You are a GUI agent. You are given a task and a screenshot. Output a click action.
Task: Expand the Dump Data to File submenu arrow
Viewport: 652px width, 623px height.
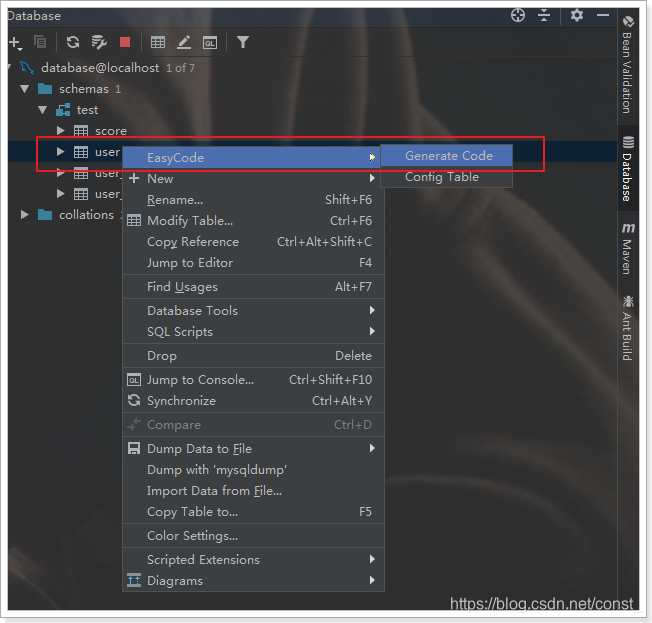coord(372,448)
